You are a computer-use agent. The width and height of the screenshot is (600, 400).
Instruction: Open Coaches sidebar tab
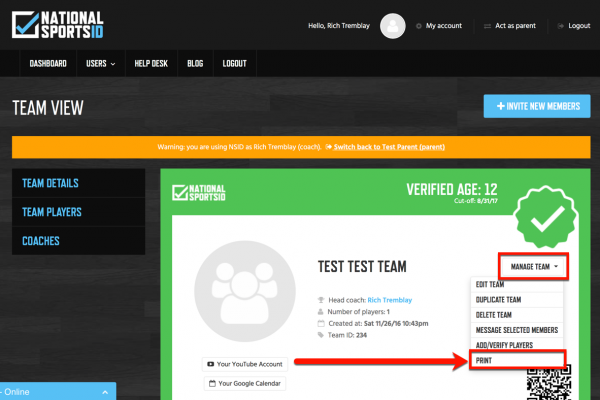[x=78, y=241]
